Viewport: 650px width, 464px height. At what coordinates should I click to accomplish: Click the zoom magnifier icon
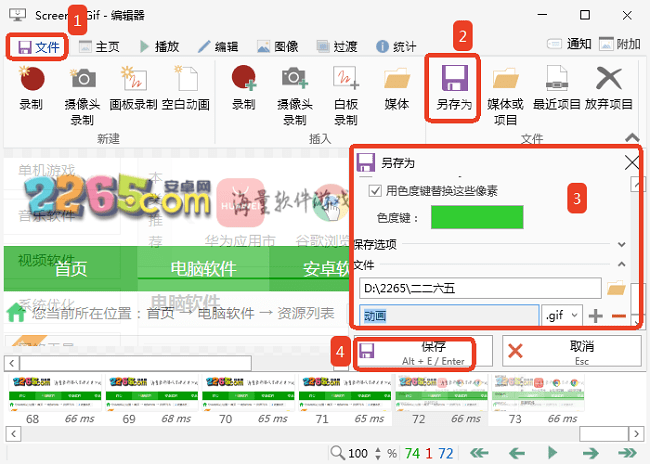(x=337, y=452)
